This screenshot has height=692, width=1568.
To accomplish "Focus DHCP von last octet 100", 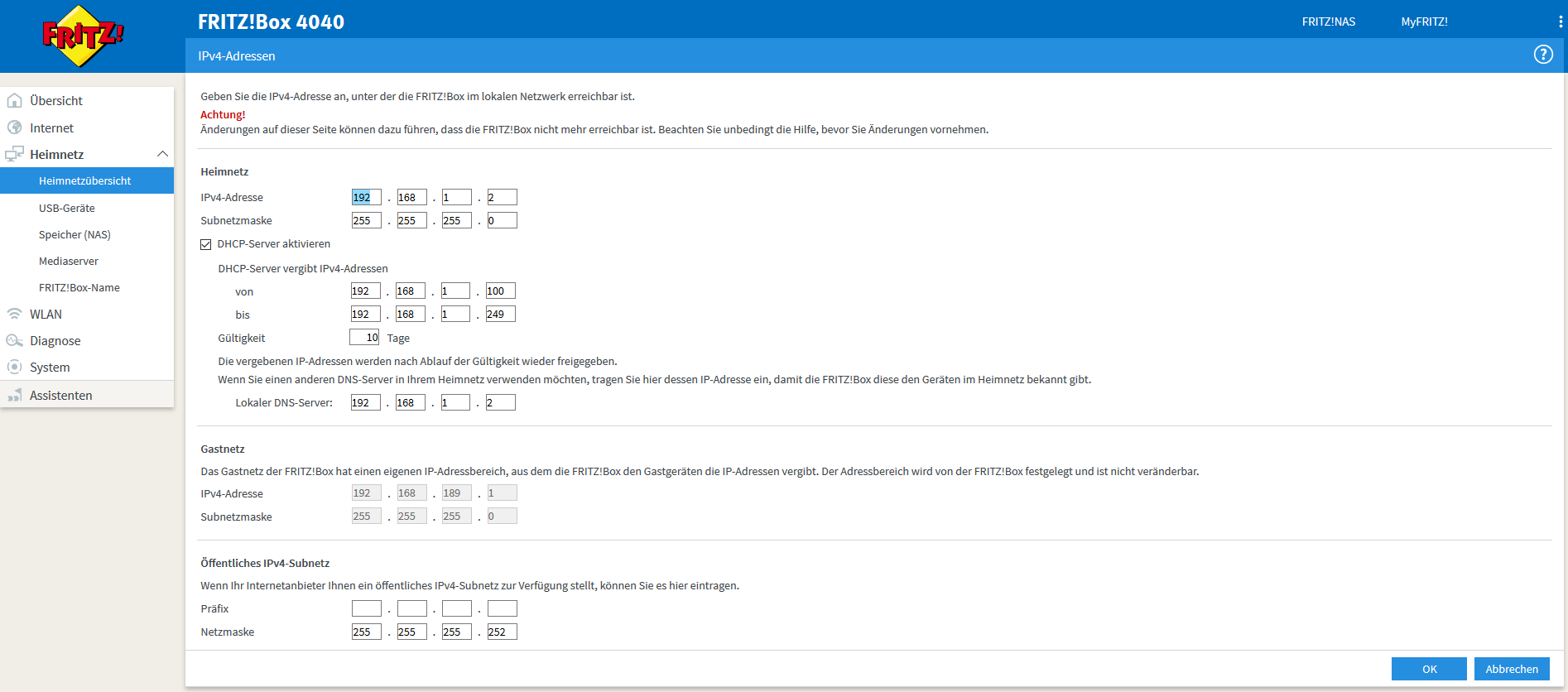I will point(501,291).
